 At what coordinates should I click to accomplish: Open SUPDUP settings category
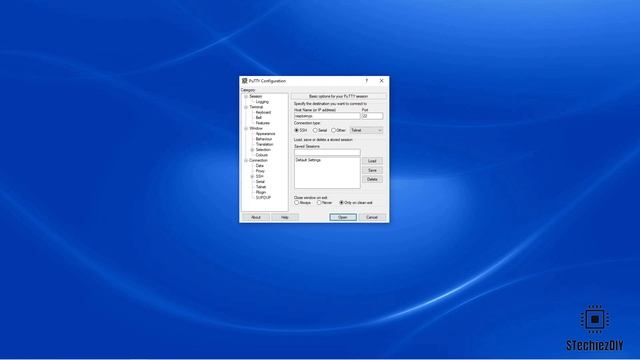tap(263, 198)
